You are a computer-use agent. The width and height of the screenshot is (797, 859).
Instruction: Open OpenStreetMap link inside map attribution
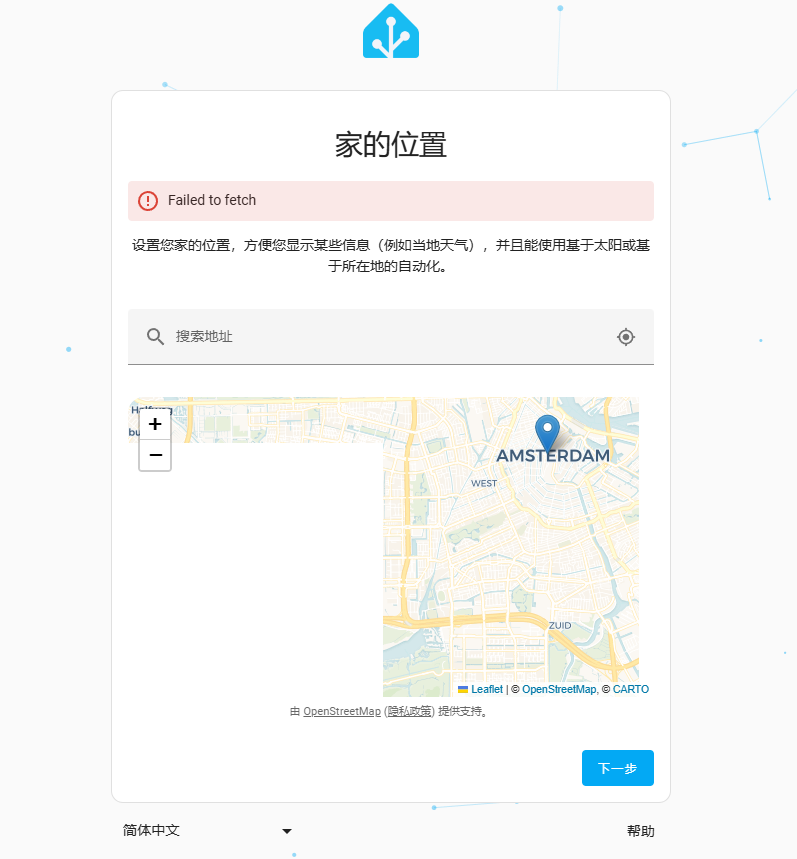(559, 689)
